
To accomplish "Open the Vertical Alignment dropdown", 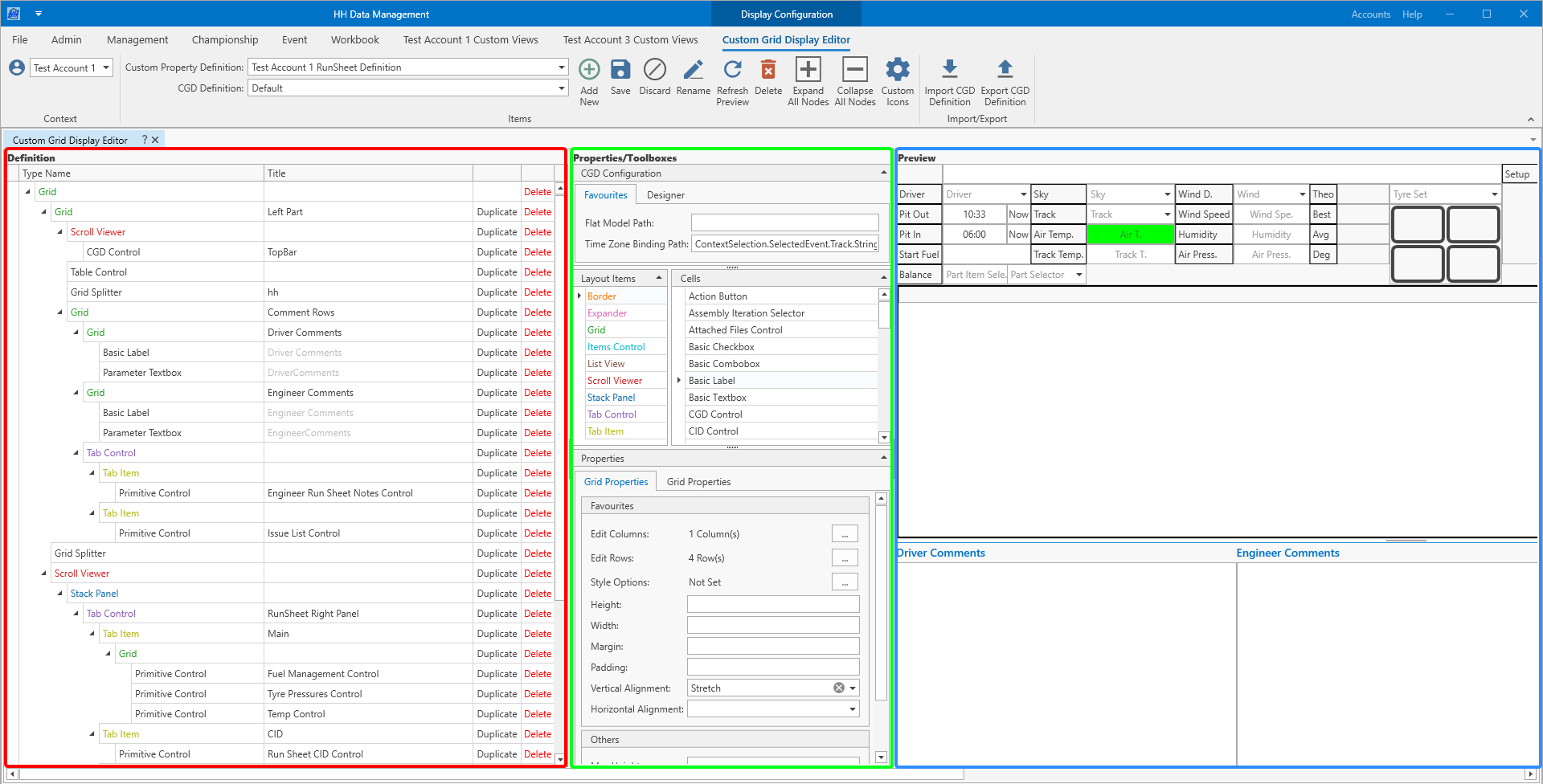I will 853,688.
